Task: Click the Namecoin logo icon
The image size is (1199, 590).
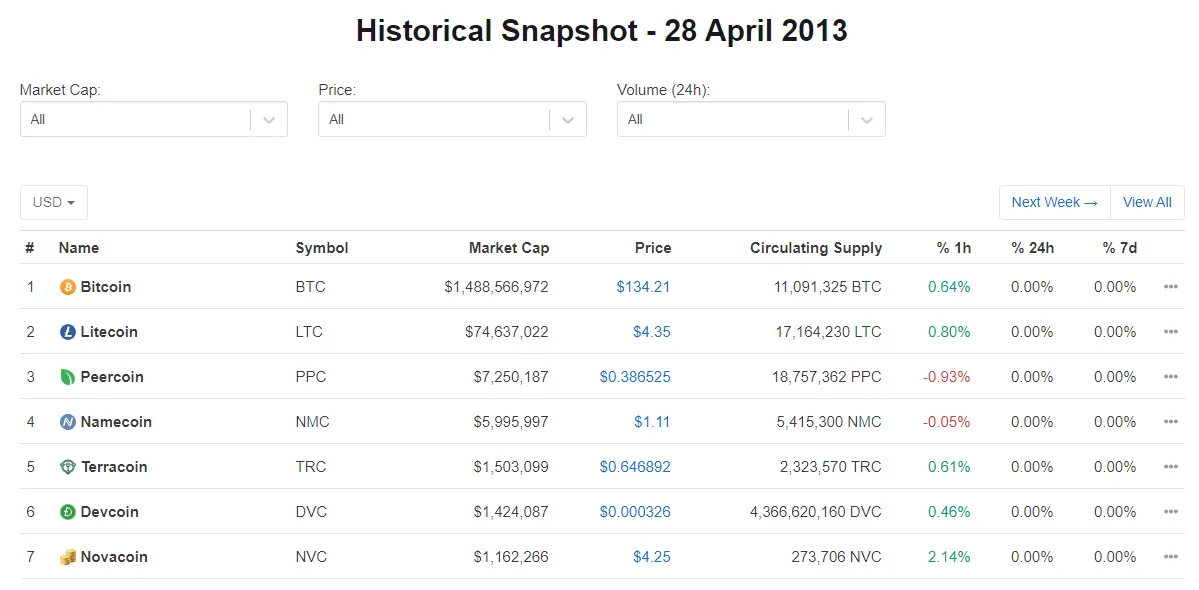Action: tap(67, 422)
